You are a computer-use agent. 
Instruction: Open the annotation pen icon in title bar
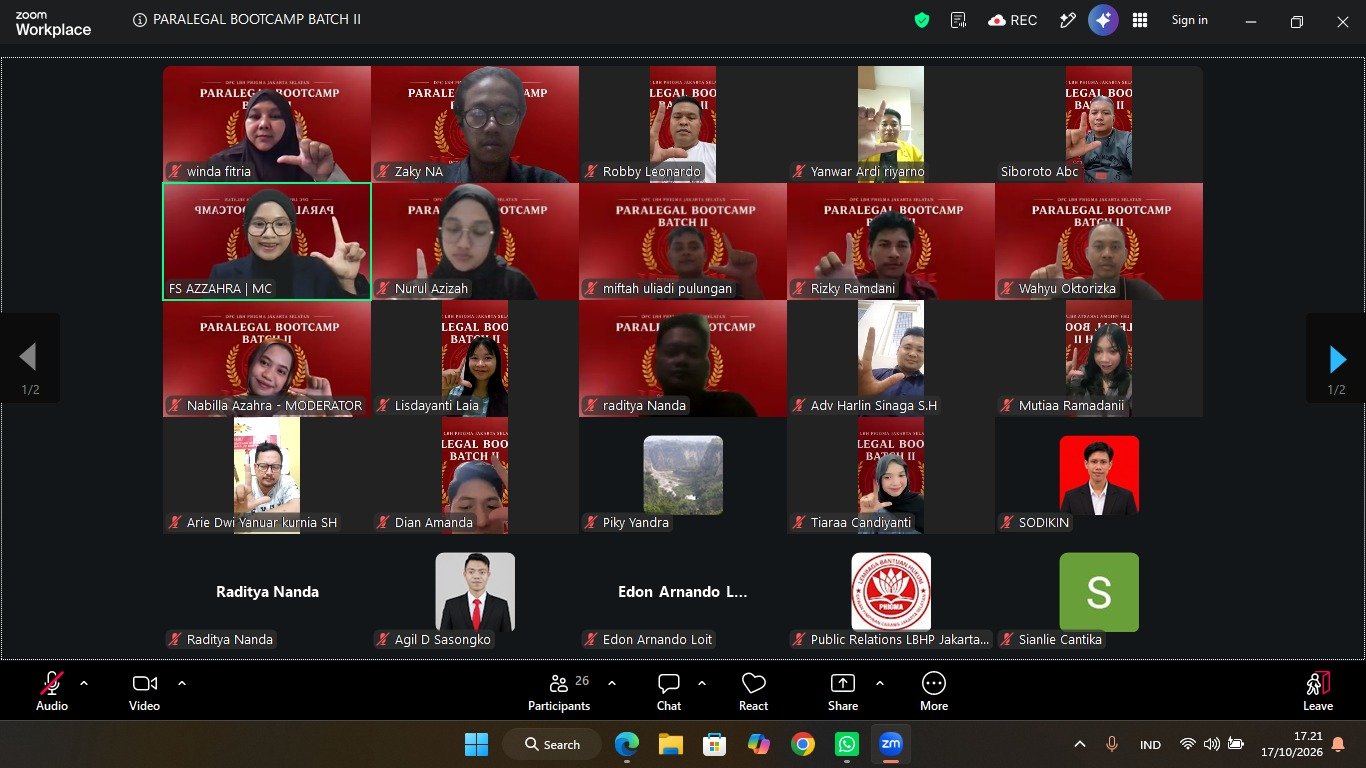point(1067,20)
